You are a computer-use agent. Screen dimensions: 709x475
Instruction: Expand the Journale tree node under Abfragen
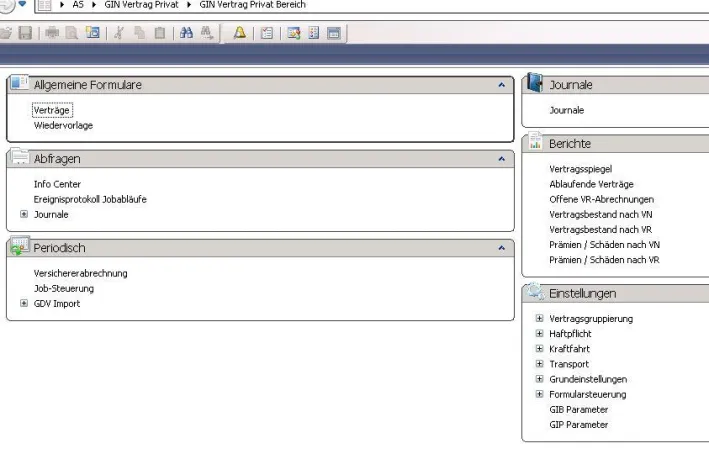(25, 214)
